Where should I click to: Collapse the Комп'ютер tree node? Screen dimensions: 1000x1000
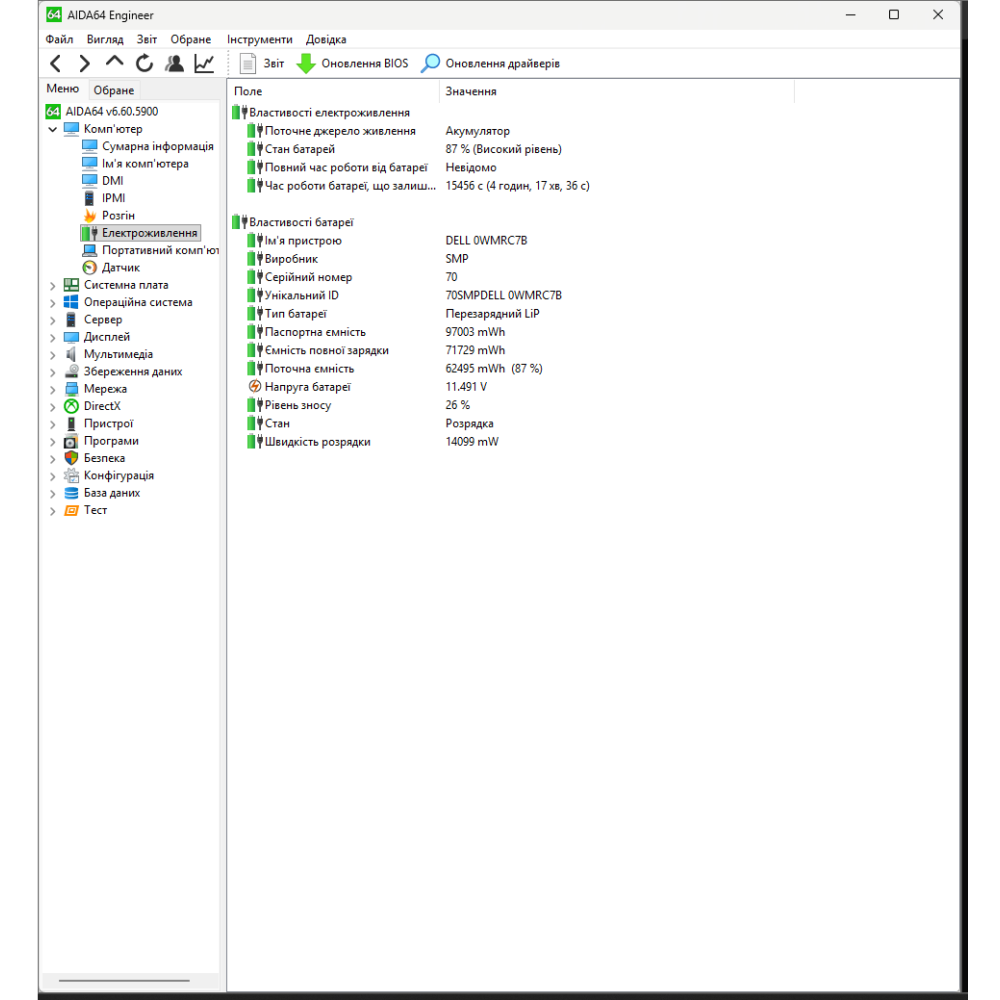[53, 129]
